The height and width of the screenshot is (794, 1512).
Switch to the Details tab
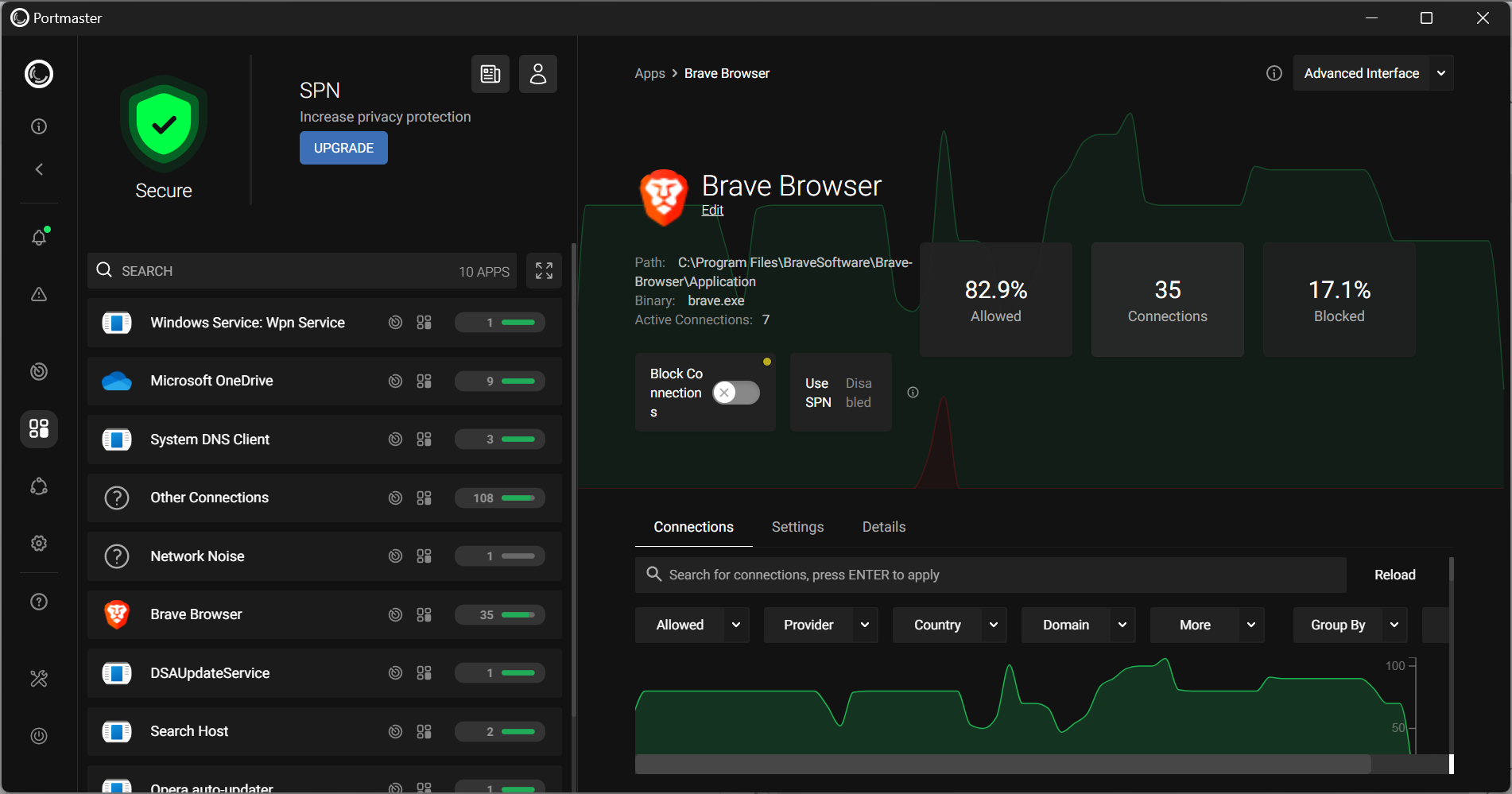[884, 527]
